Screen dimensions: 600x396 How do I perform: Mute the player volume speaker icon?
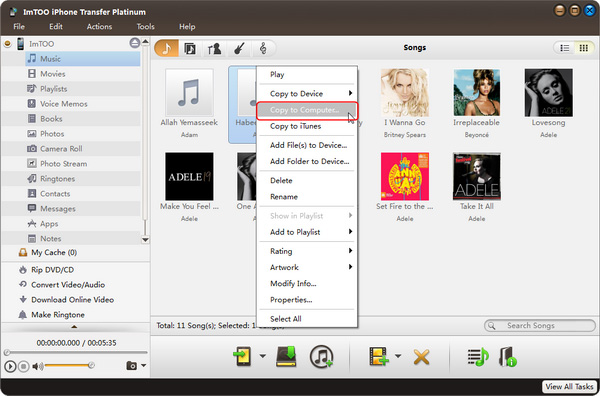(38, 367)
